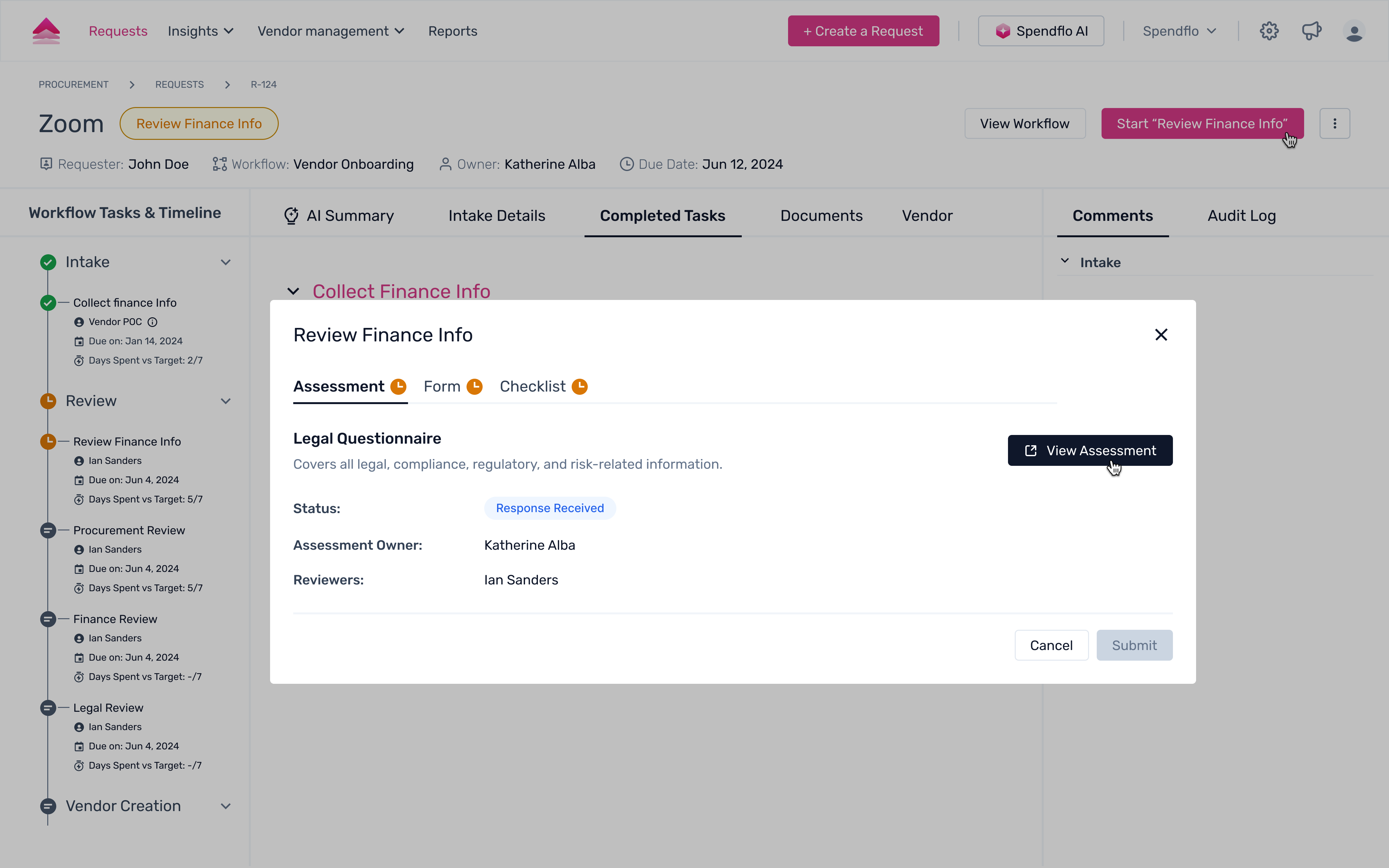The width and height of the screenshot is (1389, 868).
Task: Open the Spendflo organization dropdown
Action: (1179, 31)
